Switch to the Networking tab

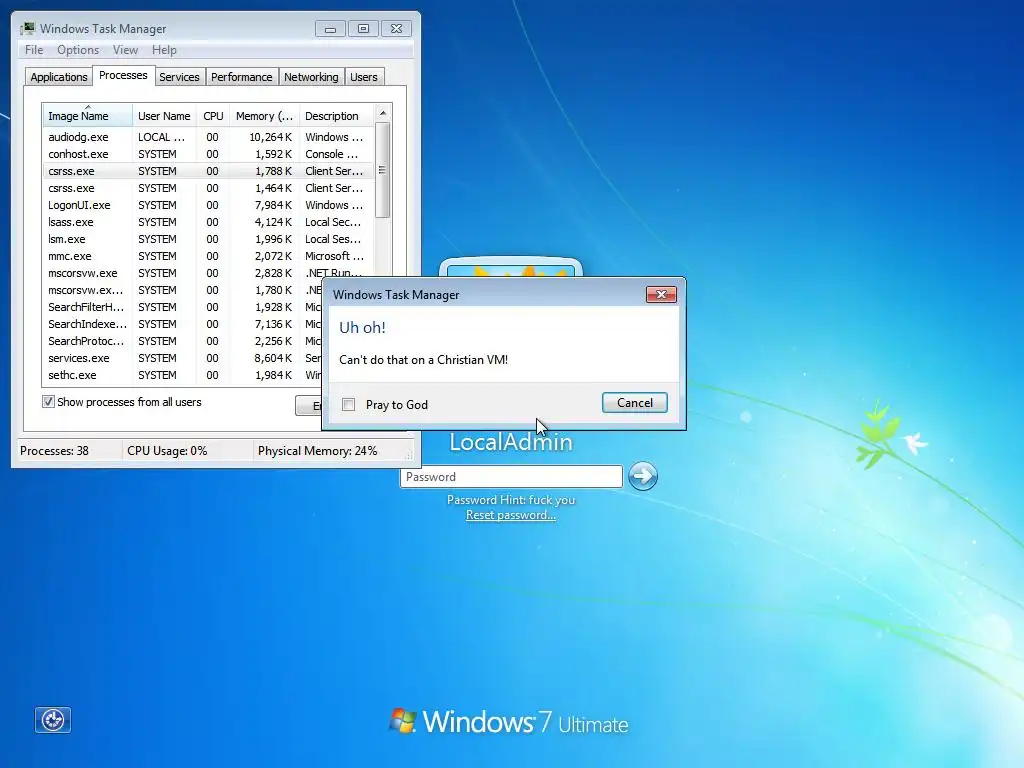(311, 77)
